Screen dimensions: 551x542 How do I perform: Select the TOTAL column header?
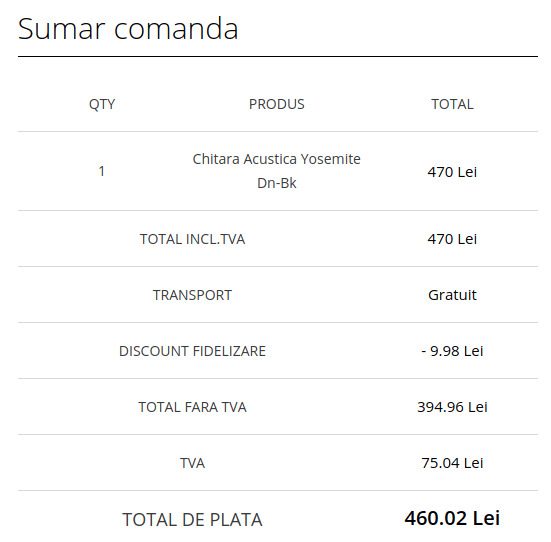452,104
